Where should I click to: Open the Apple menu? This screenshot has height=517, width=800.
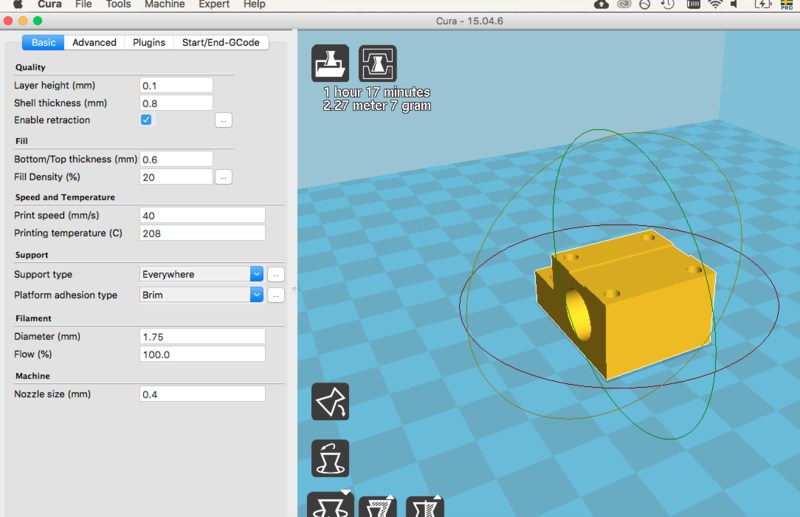pos(17,5)
